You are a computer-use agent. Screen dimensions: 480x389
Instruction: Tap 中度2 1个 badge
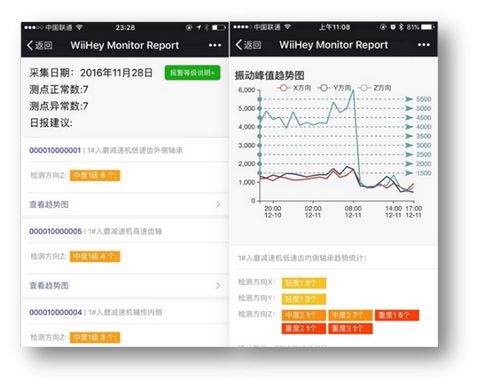304,315
